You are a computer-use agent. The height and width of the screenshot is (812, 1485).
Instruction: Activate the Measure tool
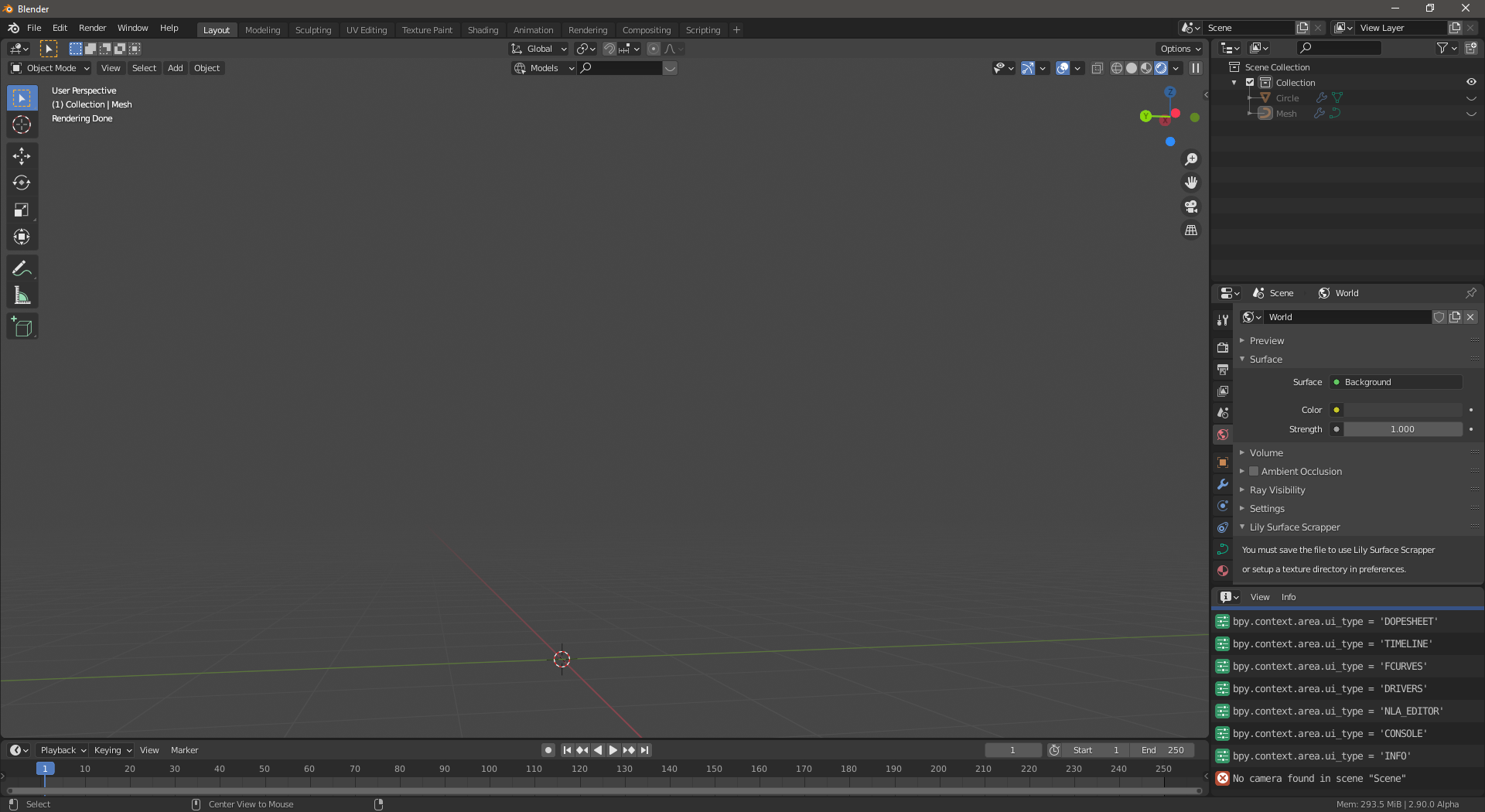point(22,295)
